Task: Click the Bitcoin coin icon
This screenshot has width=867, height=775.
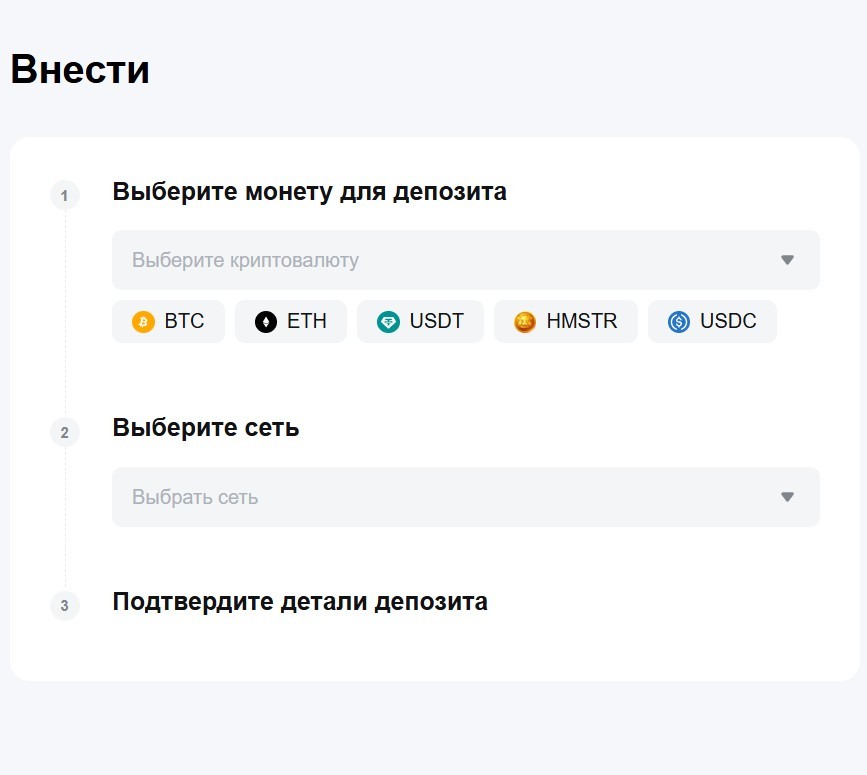Action: pyautogui.click(x=141, y=321)
